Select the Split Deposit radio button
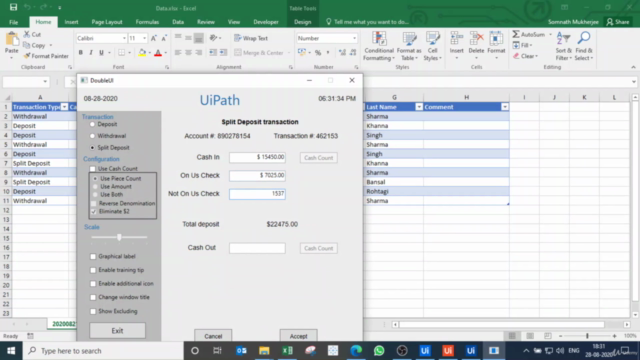Screen dimensions: 640x360 click(93, 148)
